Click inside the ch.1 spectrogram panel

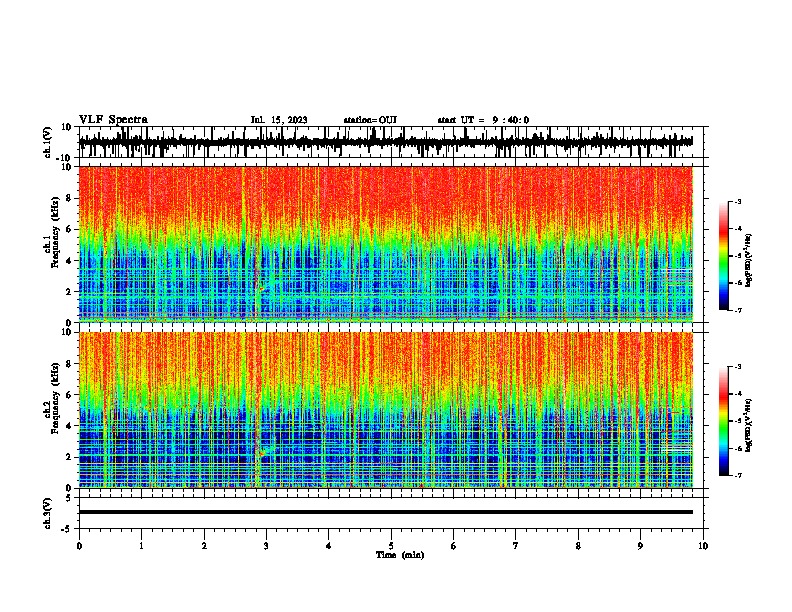(x=385, y=244)
